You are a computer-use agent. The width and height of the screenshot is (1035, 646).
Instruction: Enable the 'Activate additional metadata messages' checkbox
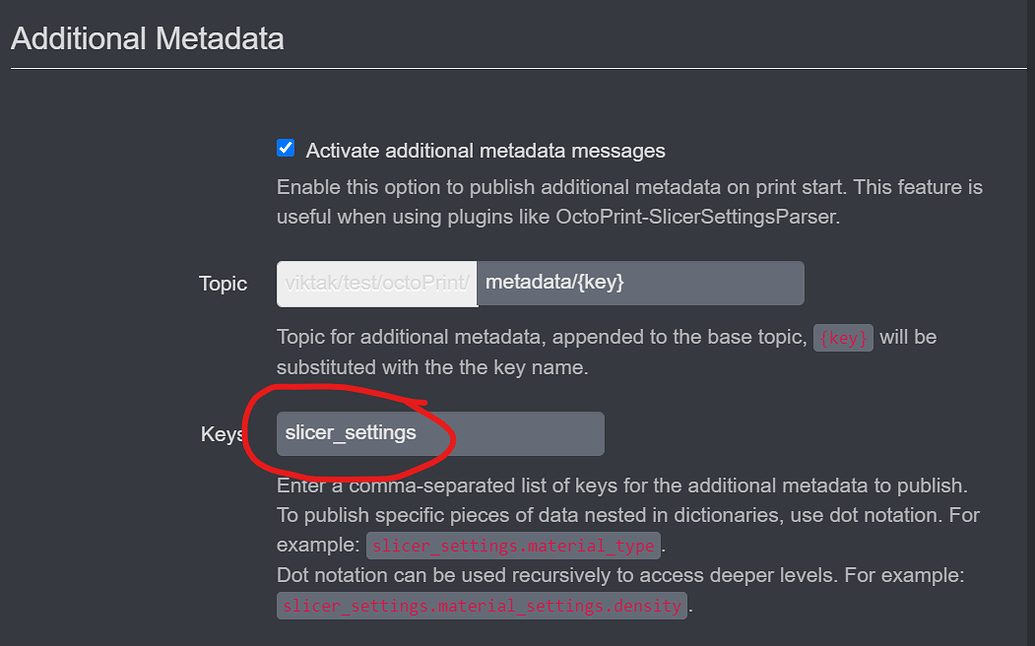pyautogui.click(x=285, y=148)
